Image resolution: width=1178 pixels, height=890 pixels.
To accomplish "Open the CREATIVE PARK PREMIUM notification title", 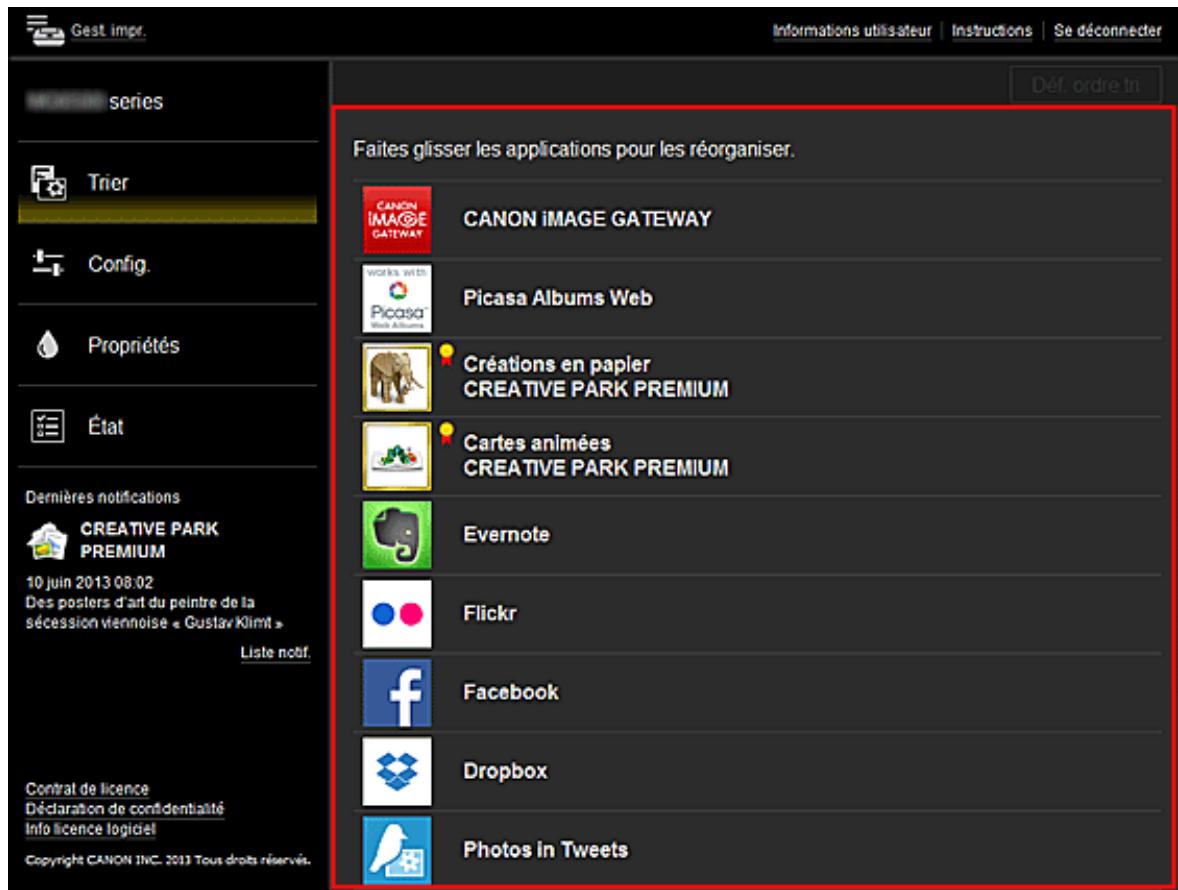I will 150,540.
